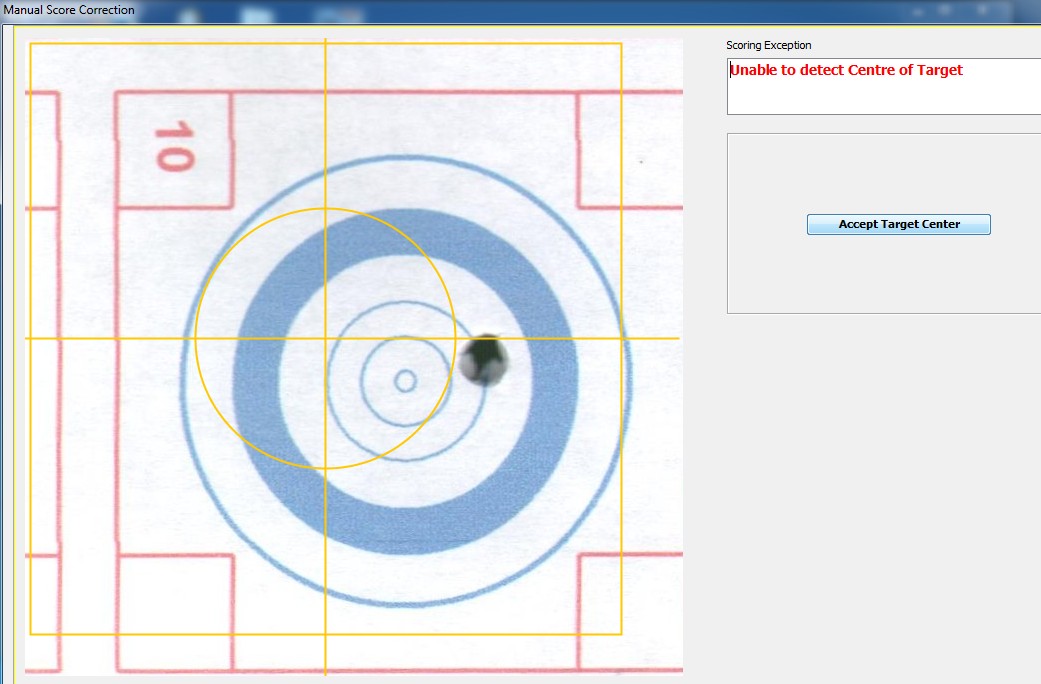Click the red number 10 label
Image resolution: width=1041 pixels, height=684 pixels.
point(173,146)
